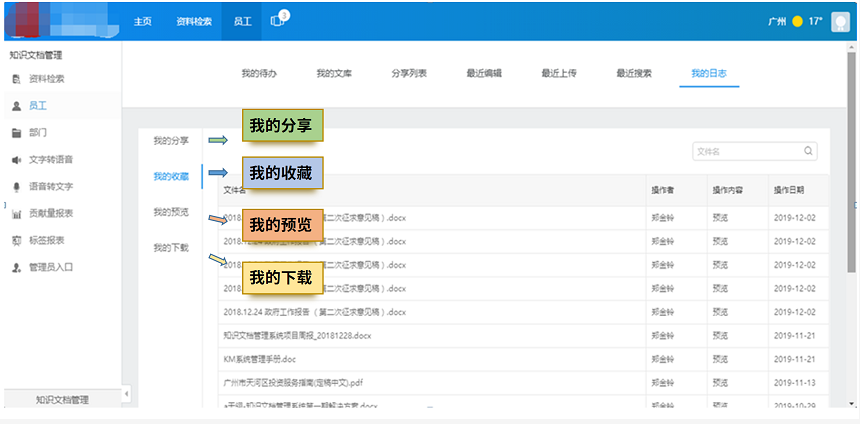Click the 部门 folder icon in sidebar
The image size is (860, 424).
point(17,132)
